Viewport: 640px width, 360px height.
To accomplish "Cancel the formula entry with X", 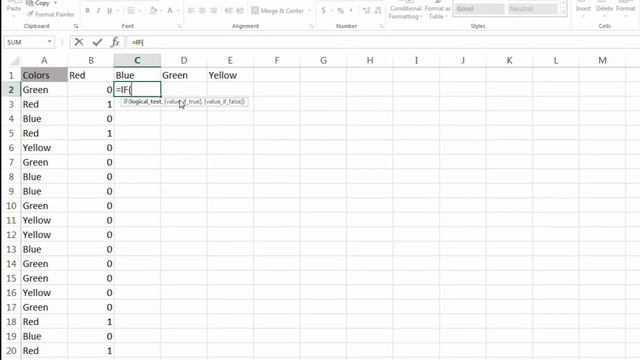I will [x=79, y=42].
